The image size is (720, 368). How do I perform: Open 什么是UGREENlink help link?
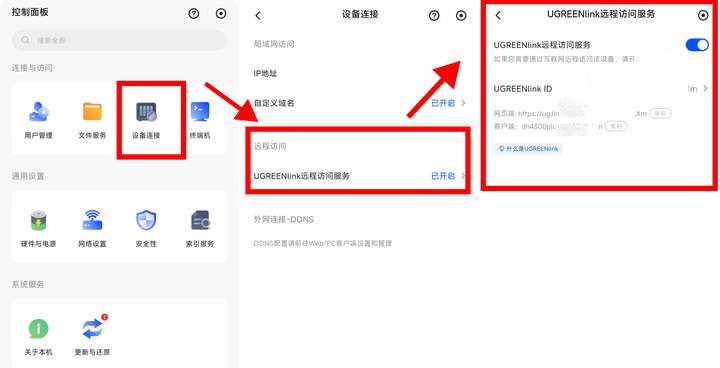[x=529, y=149]
